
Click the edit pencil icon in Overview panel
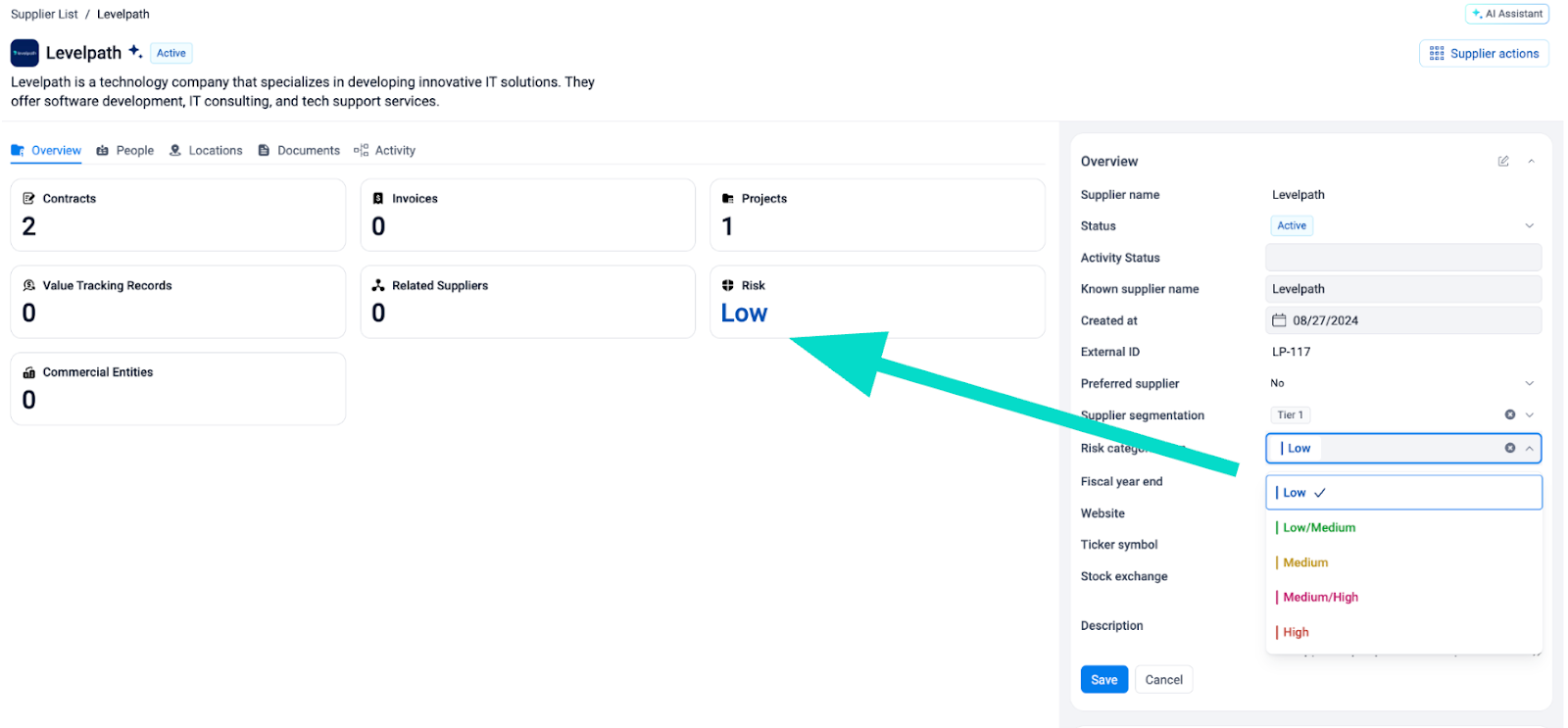point(1503,161)
